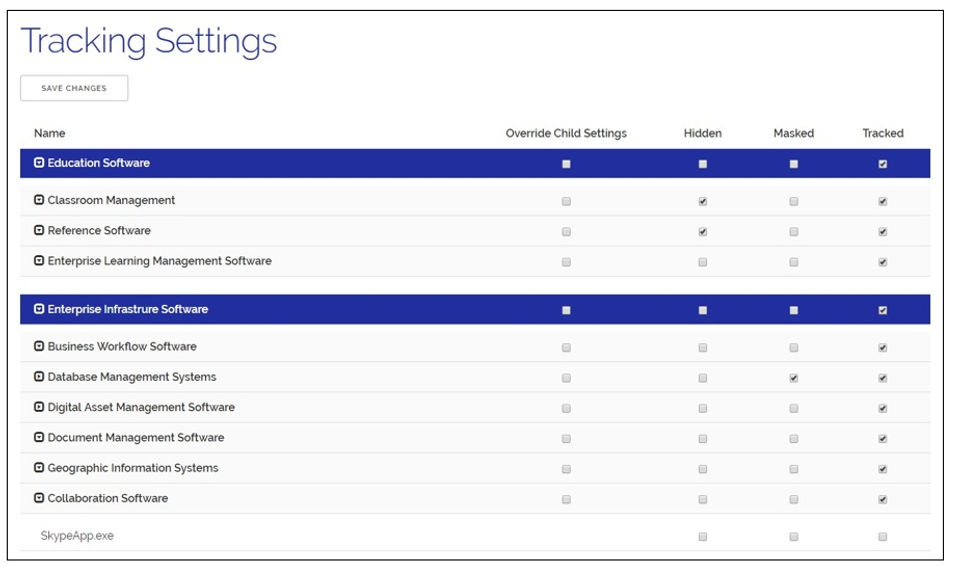Check Hidden for Database Management Systems
The width and height of the screenshot is (960, 567).
tap(703, 378)
